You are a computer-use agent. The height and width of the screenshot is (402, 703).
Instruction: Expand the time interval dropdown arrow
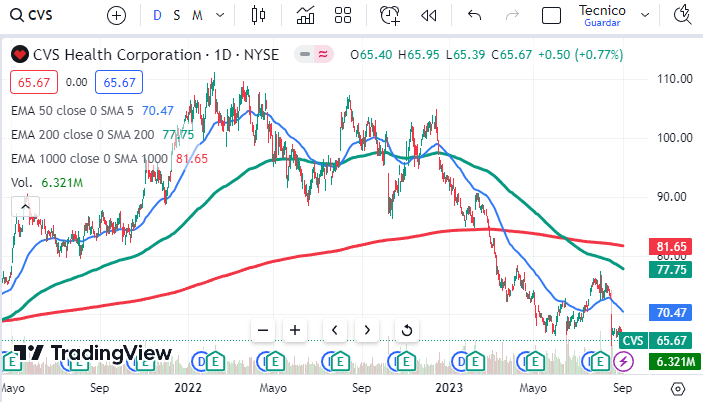[220, 16]
